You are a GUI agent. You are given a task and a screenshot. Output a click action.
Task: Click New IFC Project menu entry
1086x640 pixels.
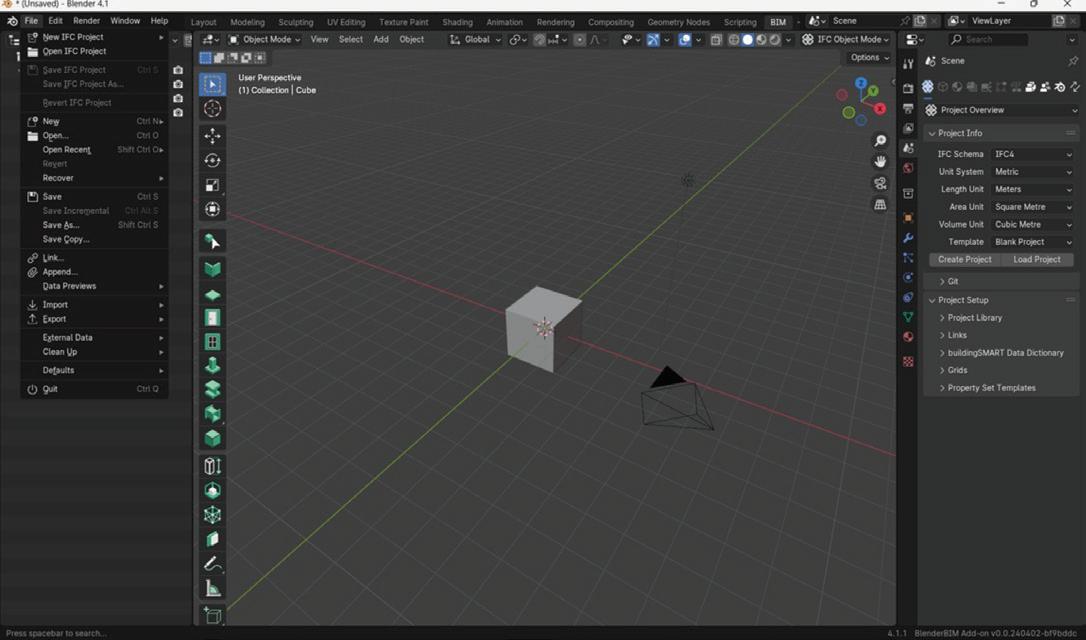point(95,37)
